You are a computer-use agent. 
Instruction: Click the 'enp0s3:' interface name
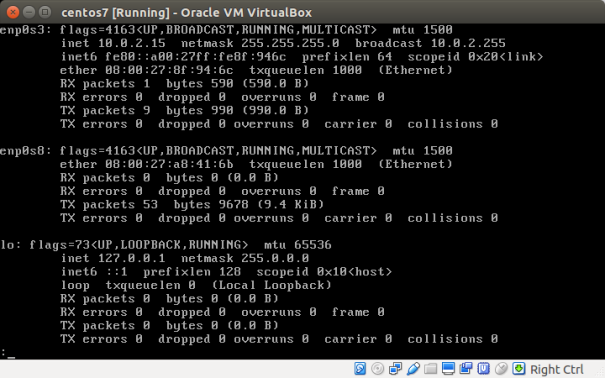(26, 30)
